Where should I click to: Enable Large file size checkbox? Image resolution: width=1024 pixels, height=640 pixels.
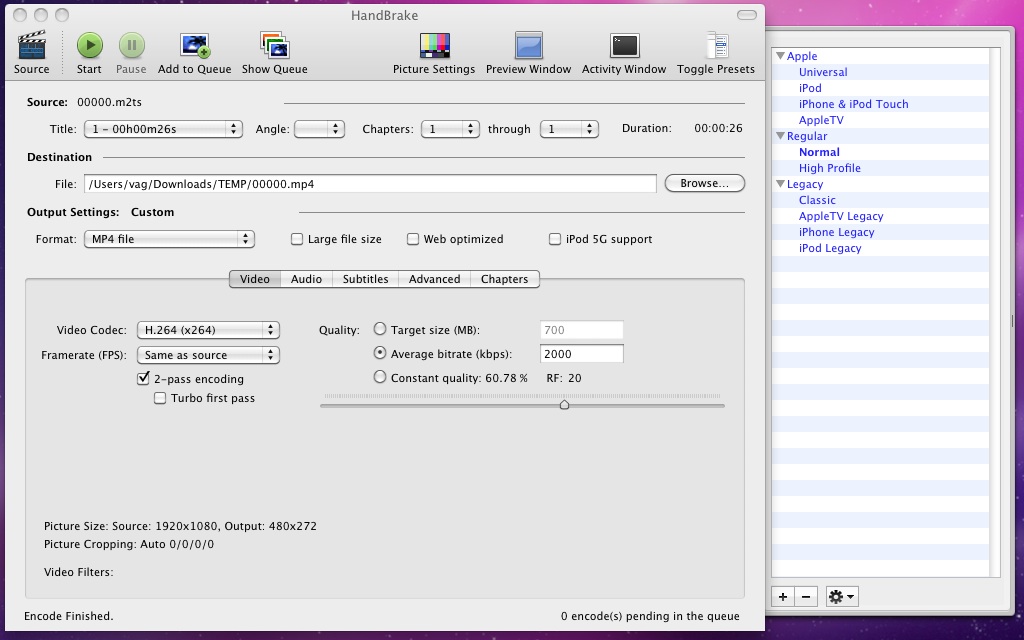296,239
